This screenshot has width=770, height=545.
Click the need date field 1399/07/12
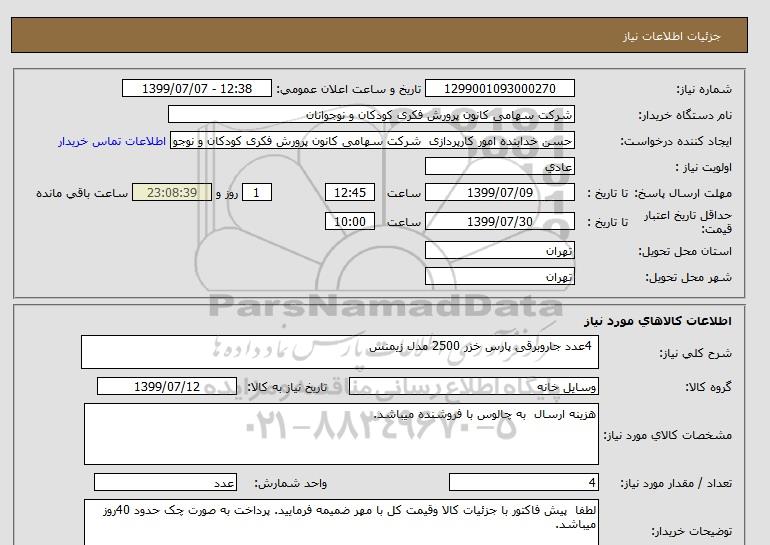coord(167,386)
